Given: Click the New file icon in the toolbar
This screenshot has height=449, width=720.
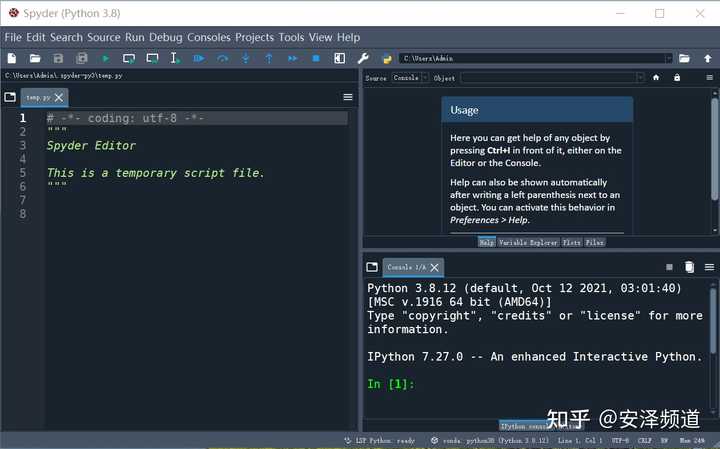Looking at the screenshot, I should [x=12, y=58].
